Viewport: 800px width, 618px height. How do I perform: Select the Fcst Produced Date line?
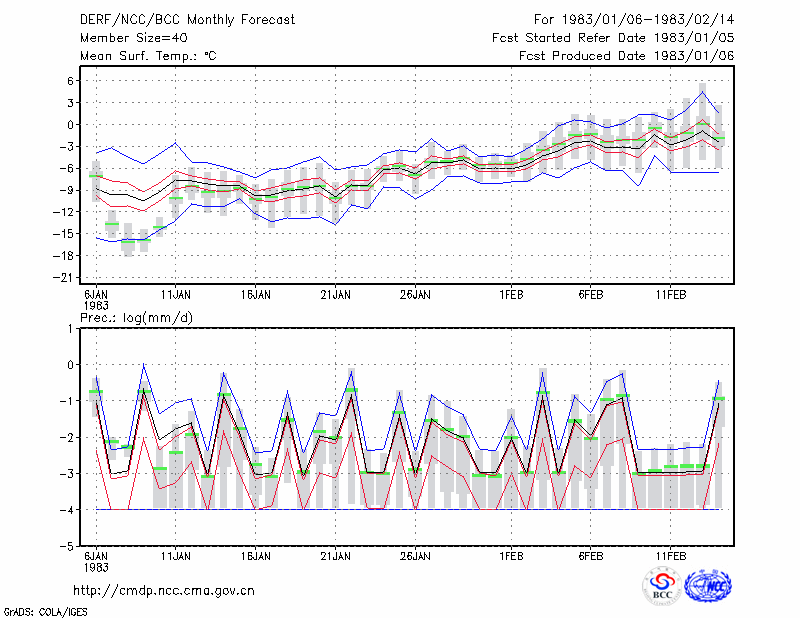[x=626, y=56]
